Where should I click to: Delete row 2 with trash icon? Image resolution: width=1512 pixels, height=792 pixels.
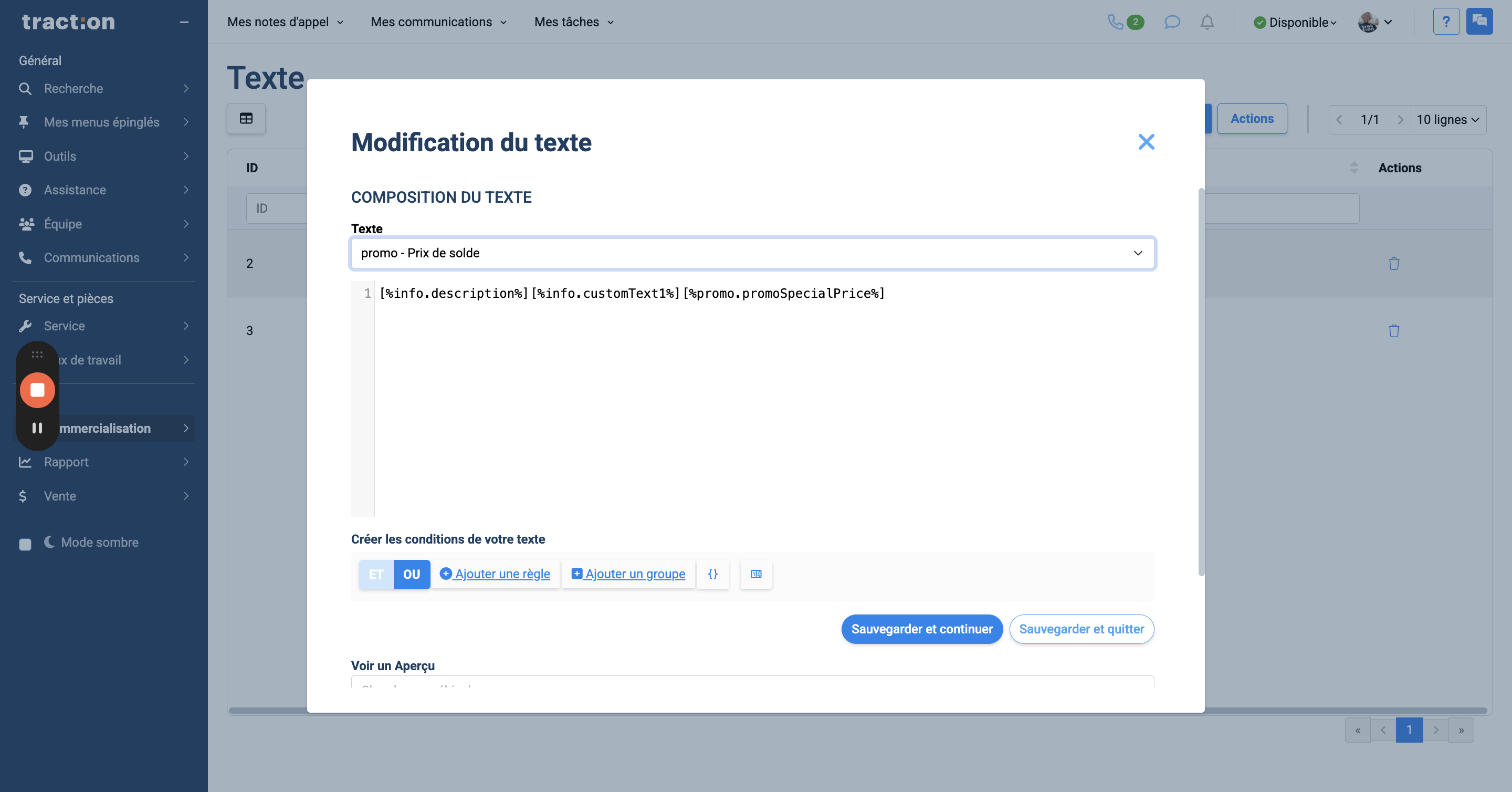point(1393,264)
